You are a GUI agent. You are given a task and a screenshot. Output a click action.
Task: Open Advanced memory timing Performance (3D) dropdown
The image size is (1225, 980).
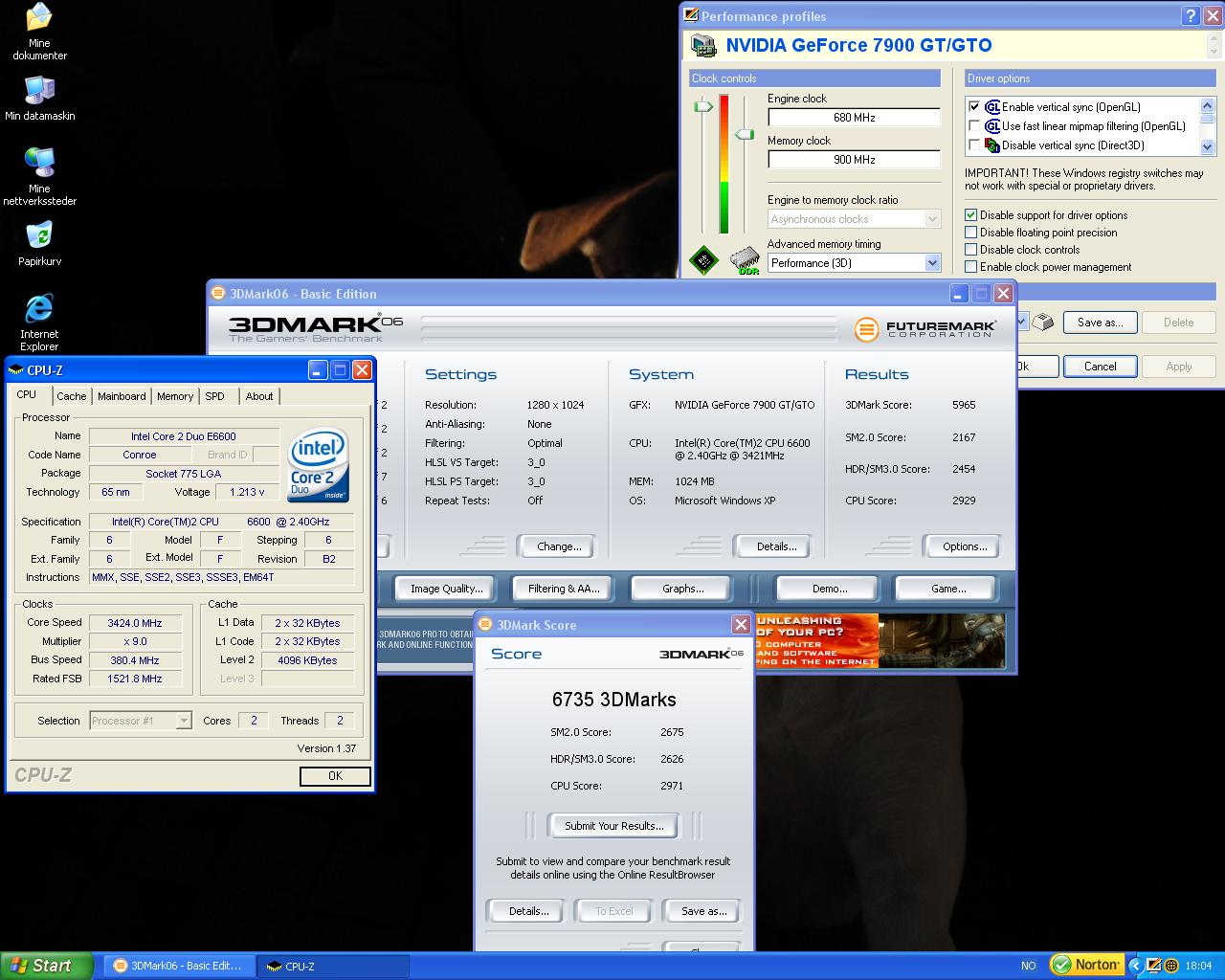click(932, 263)
